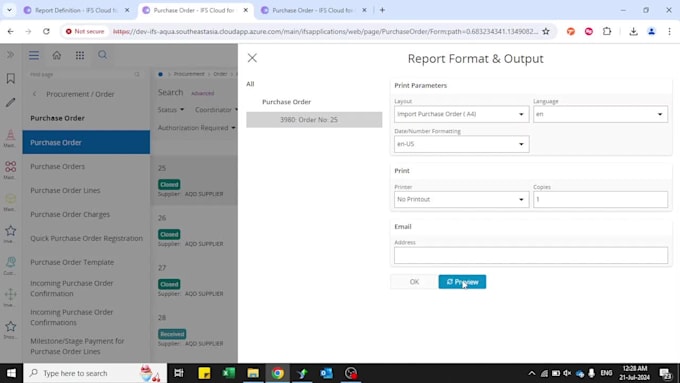
Task: Close the Report Format & Output dialog
Action: pyautogui.click(x=252, y=58)
